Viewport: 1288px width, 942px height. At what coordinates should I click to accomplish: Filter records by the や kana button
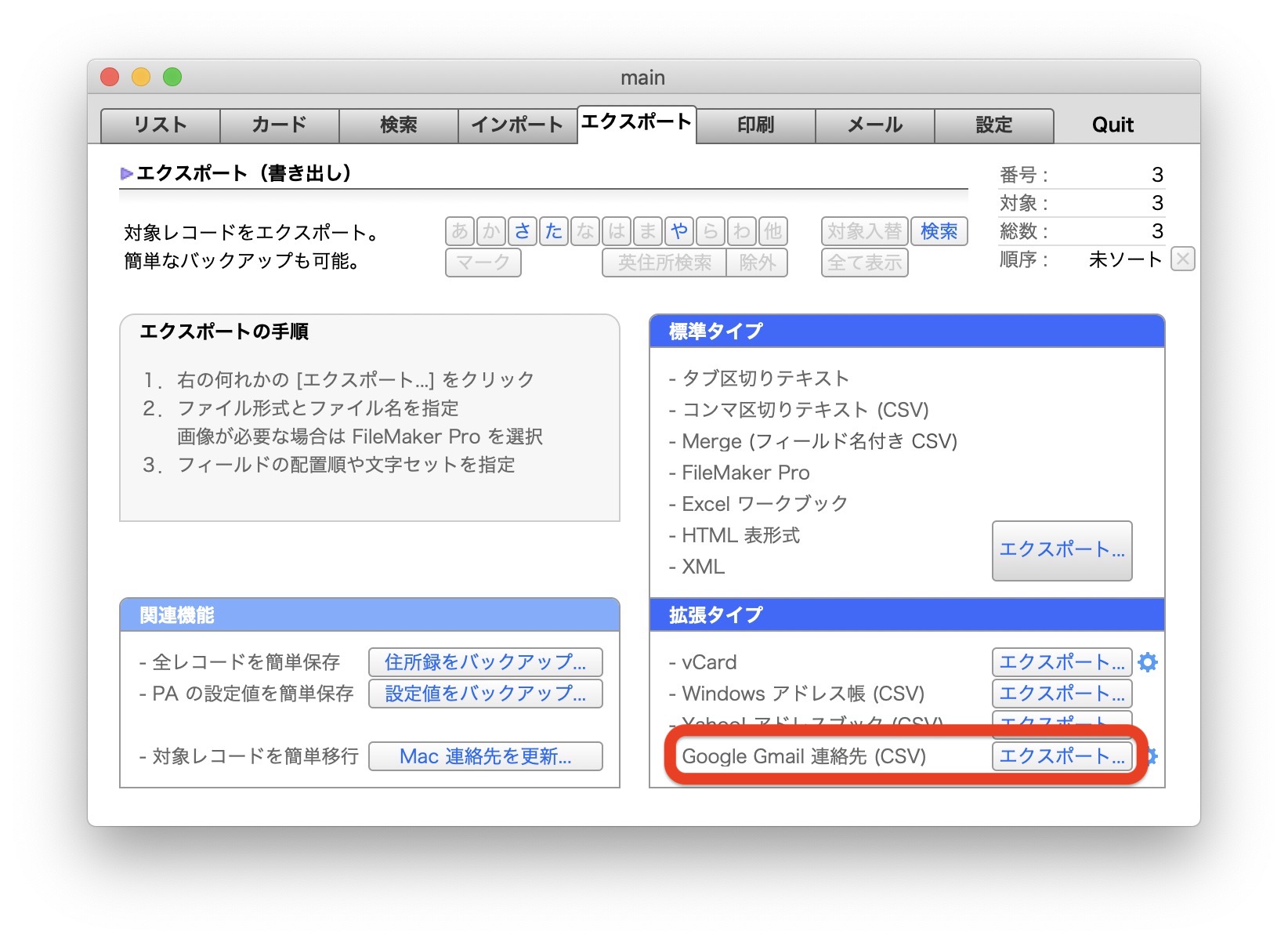679,232
